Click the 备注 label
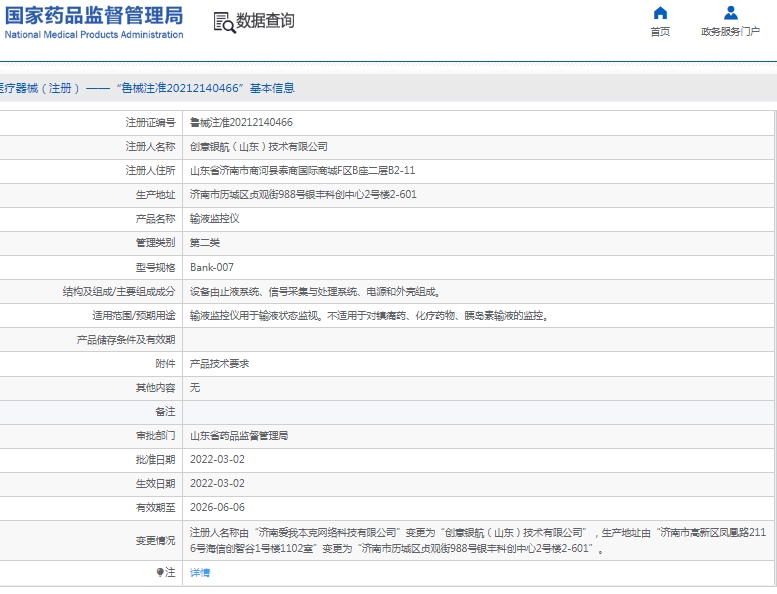777x594 pixels. click(165, 412)
